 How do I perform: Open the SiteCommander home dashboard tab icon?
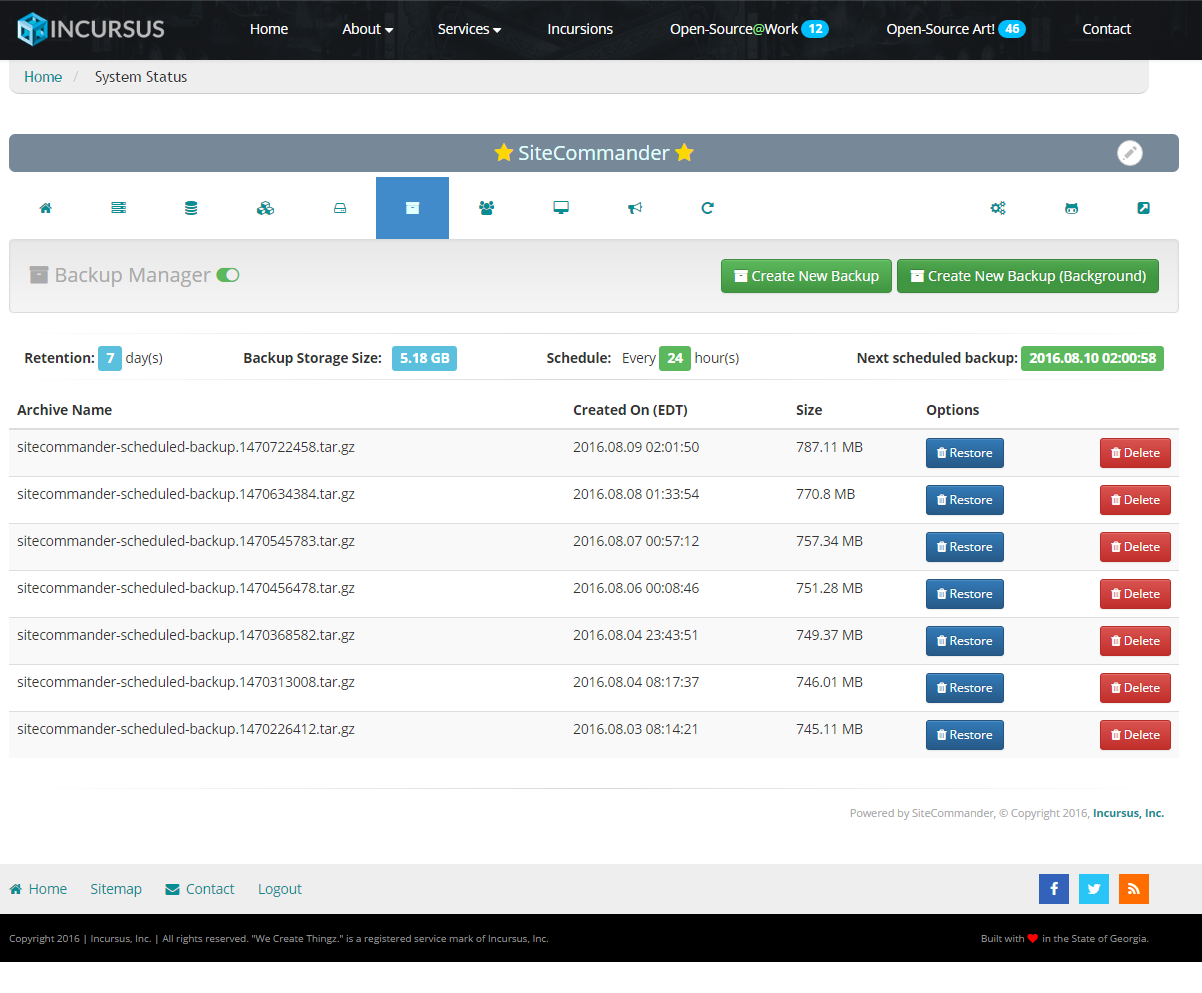click(x=45, y=208)
